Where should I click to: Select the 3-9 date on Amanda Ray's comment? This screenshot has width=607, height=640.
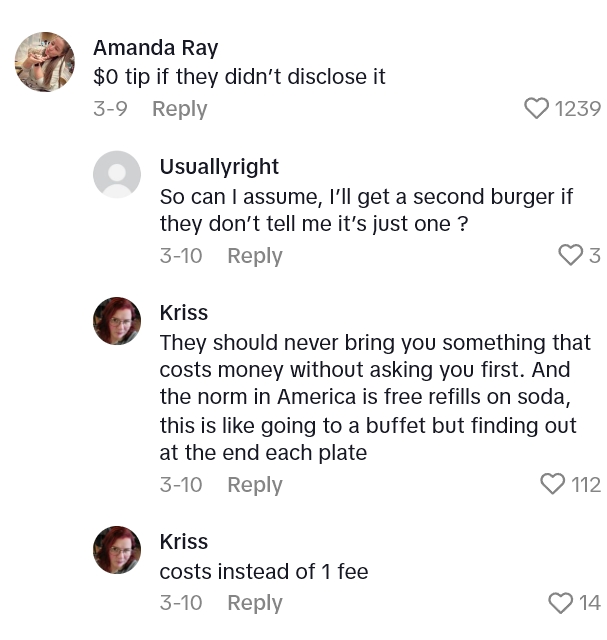[110, 109]
